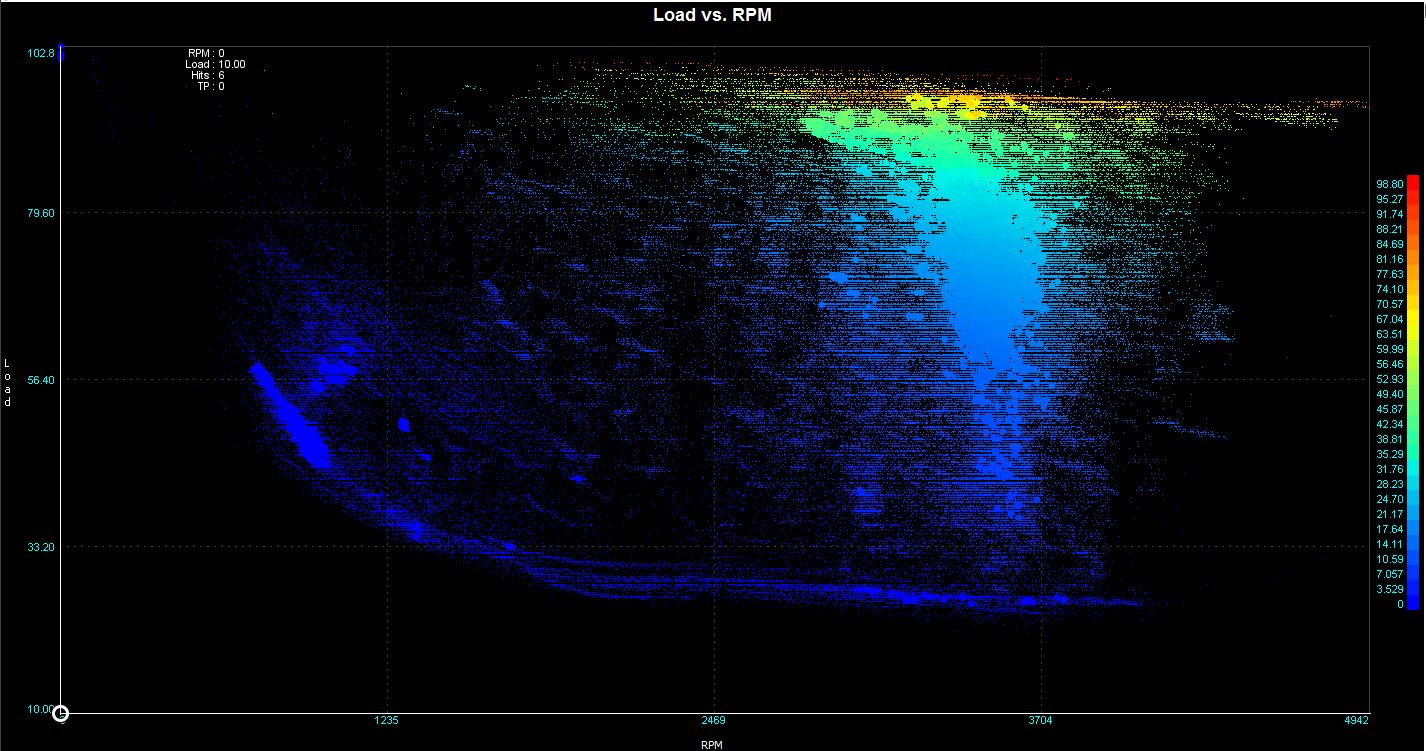Click the 3704 RPM axis tick label
Screen dimensions: 1426x751
click(1040, 720)
